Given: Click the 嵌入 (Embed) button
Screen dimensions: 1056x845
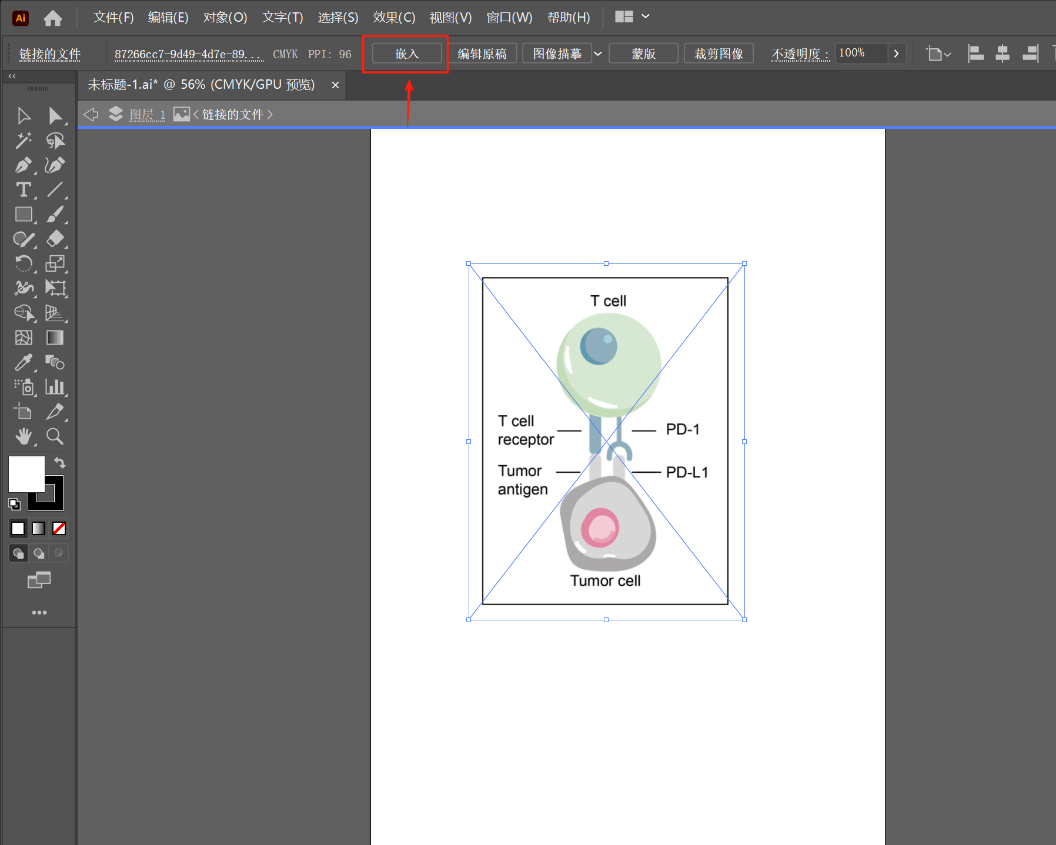Looking at the screenshot, I should coord(407,54).
